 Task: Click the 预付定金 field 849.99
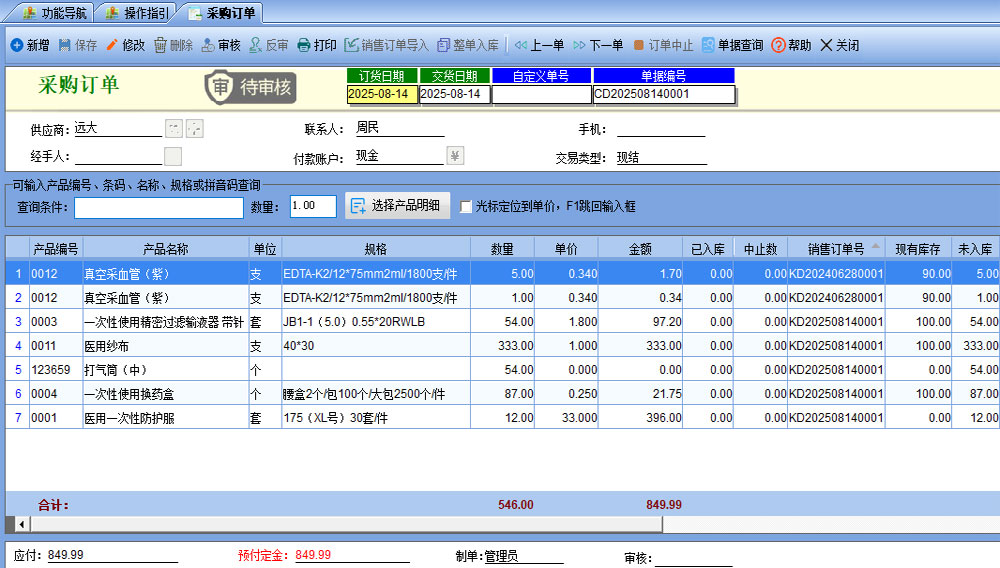[x=351, y=555]
